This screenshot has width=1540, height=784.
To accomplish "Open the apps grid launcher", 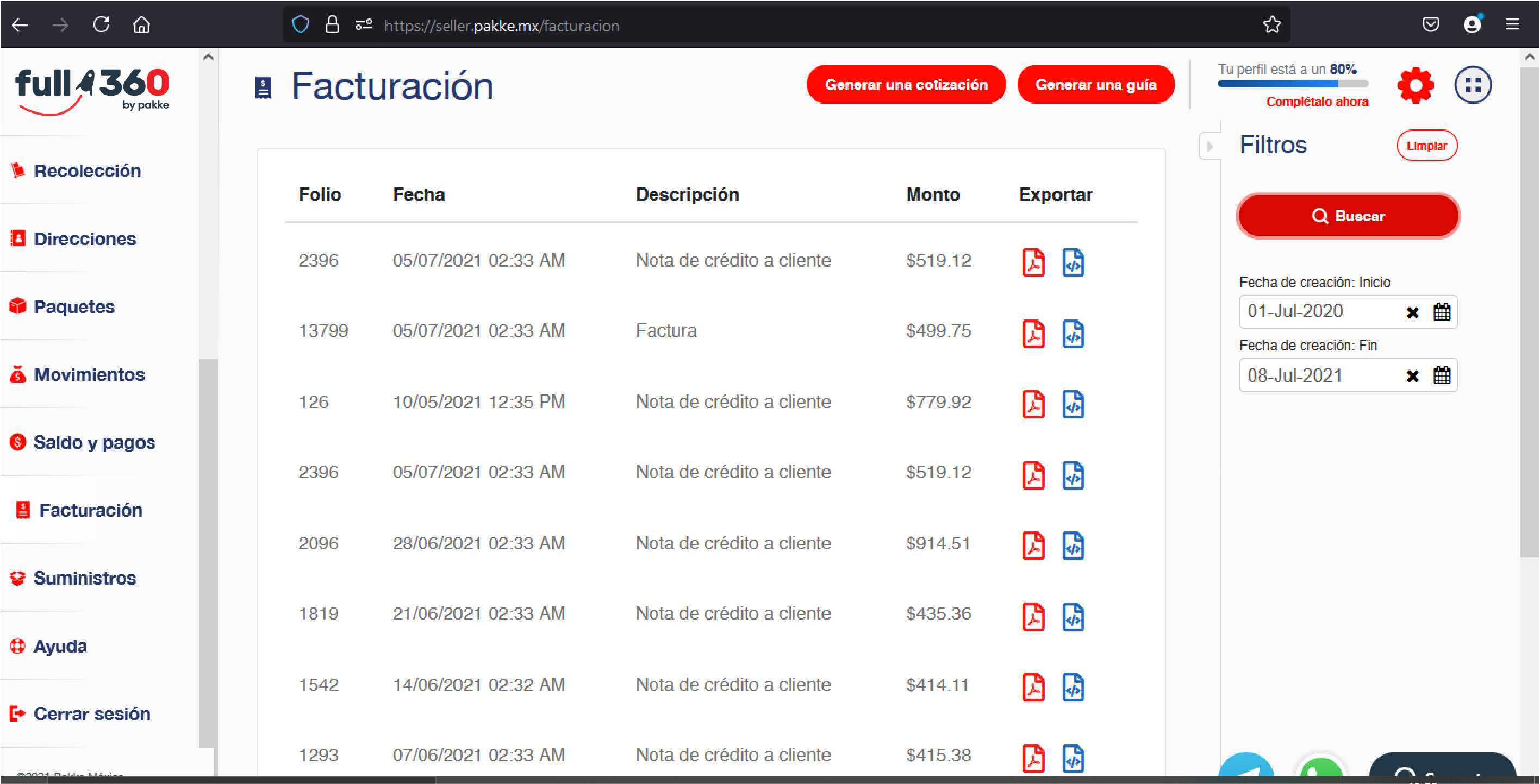I will [1472, 85].
